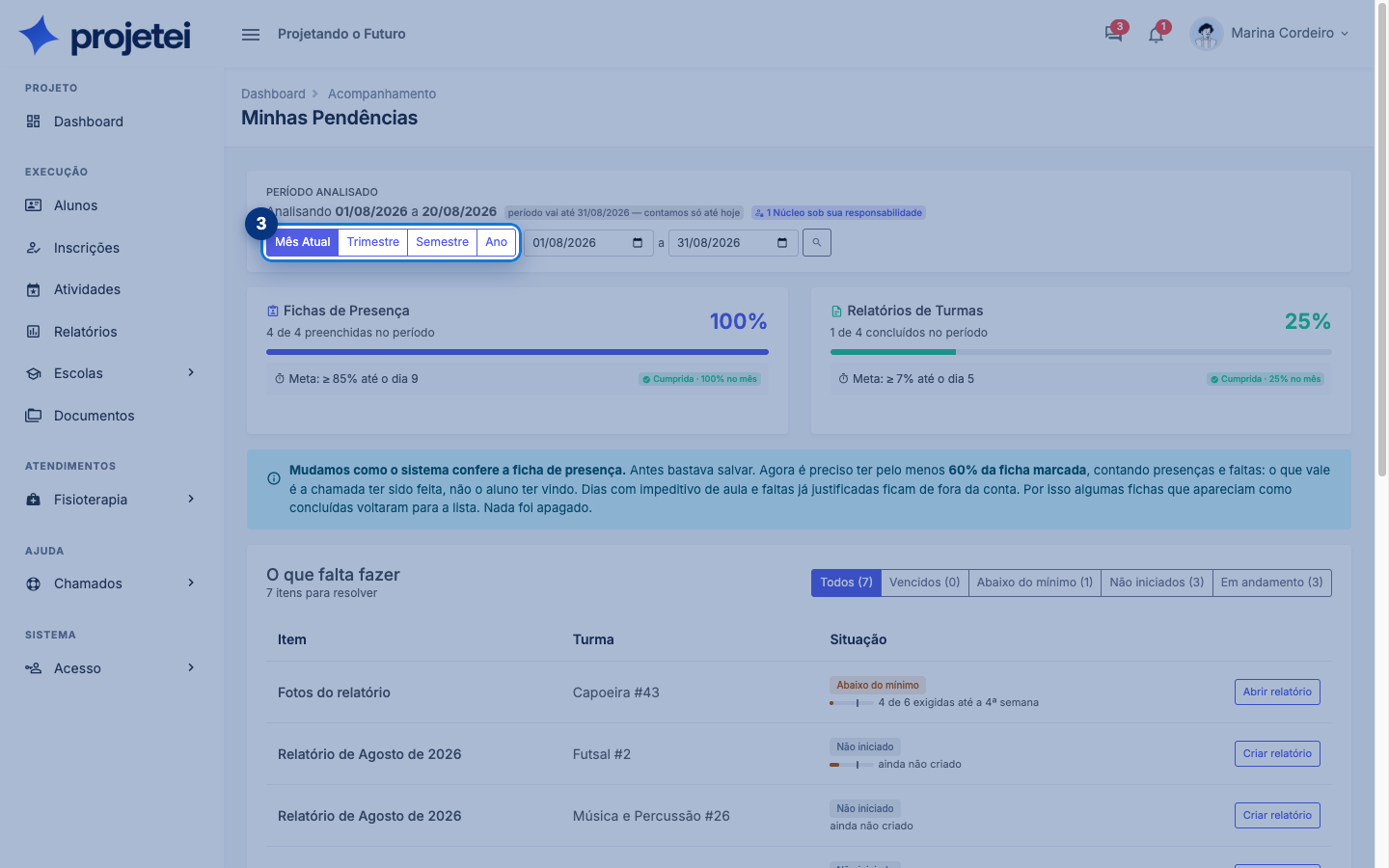This screenshot has width=1389, height=868.
Task: Click the projetei logo
Action: (105, 36)
